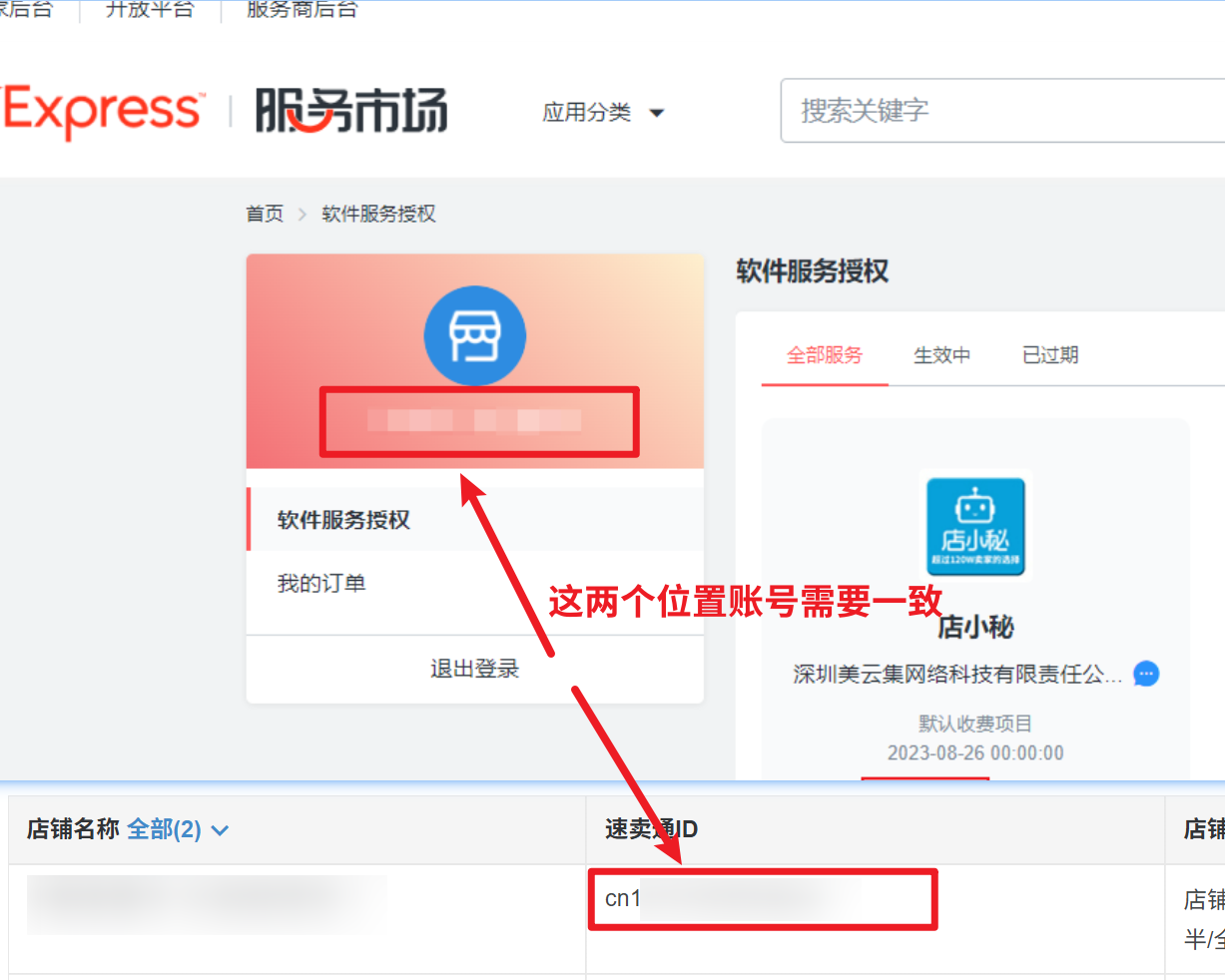The width and height of the screenshot is (1225, 980).
Task: Expand the 应用分类 dropdown
Action: tap(602, 112)
